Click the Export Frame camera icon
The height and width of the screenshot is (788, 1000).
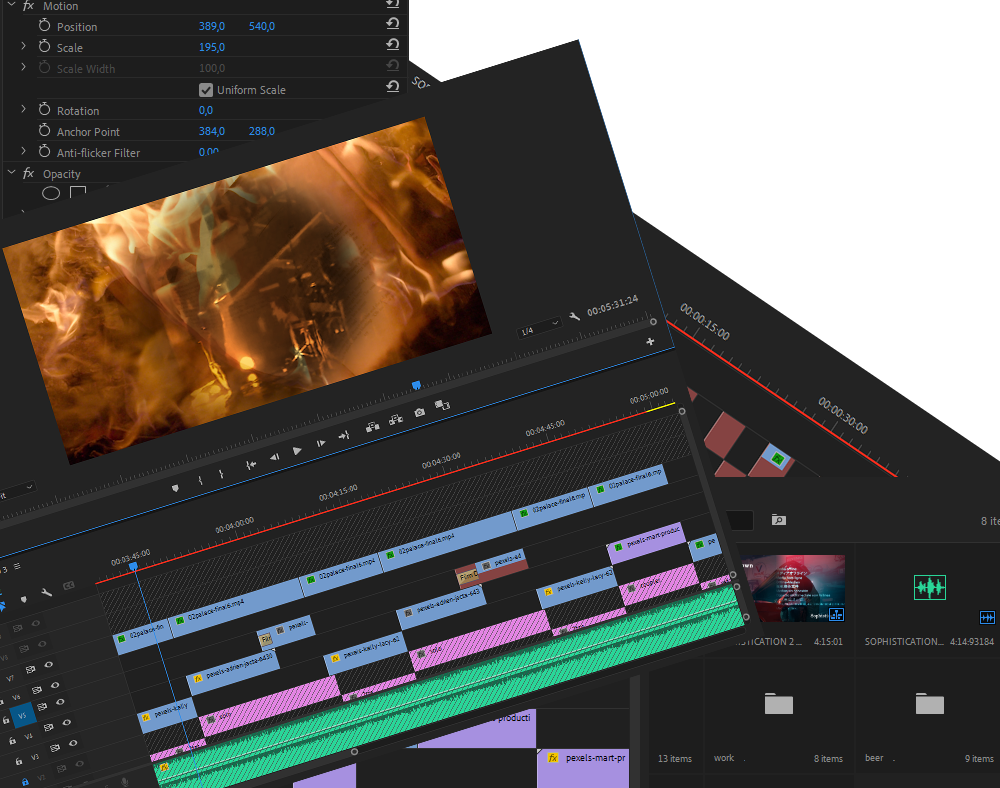(x=419, y=411)
